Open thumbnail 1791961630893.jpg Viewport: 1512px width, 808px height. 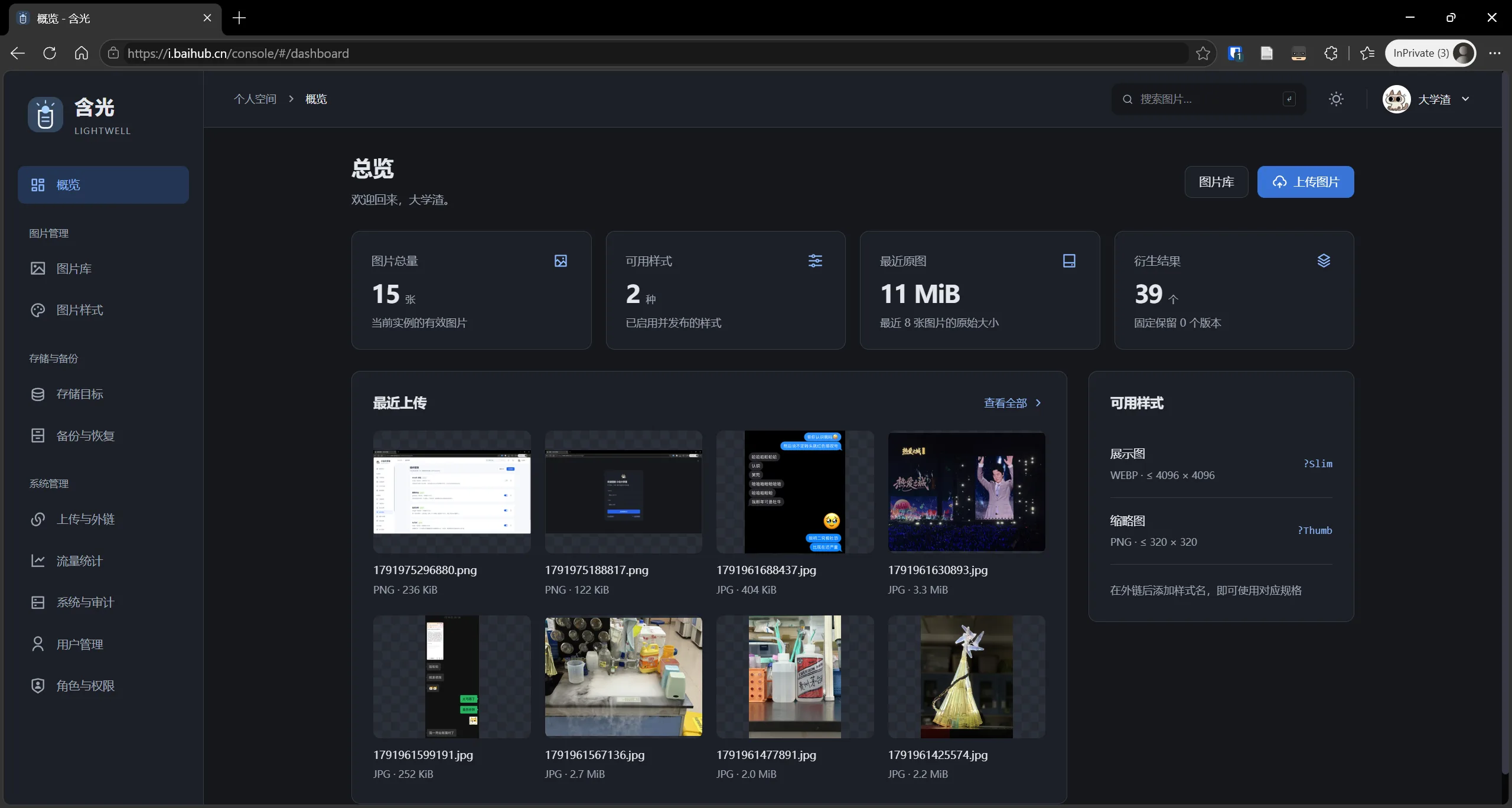[966, 492]
